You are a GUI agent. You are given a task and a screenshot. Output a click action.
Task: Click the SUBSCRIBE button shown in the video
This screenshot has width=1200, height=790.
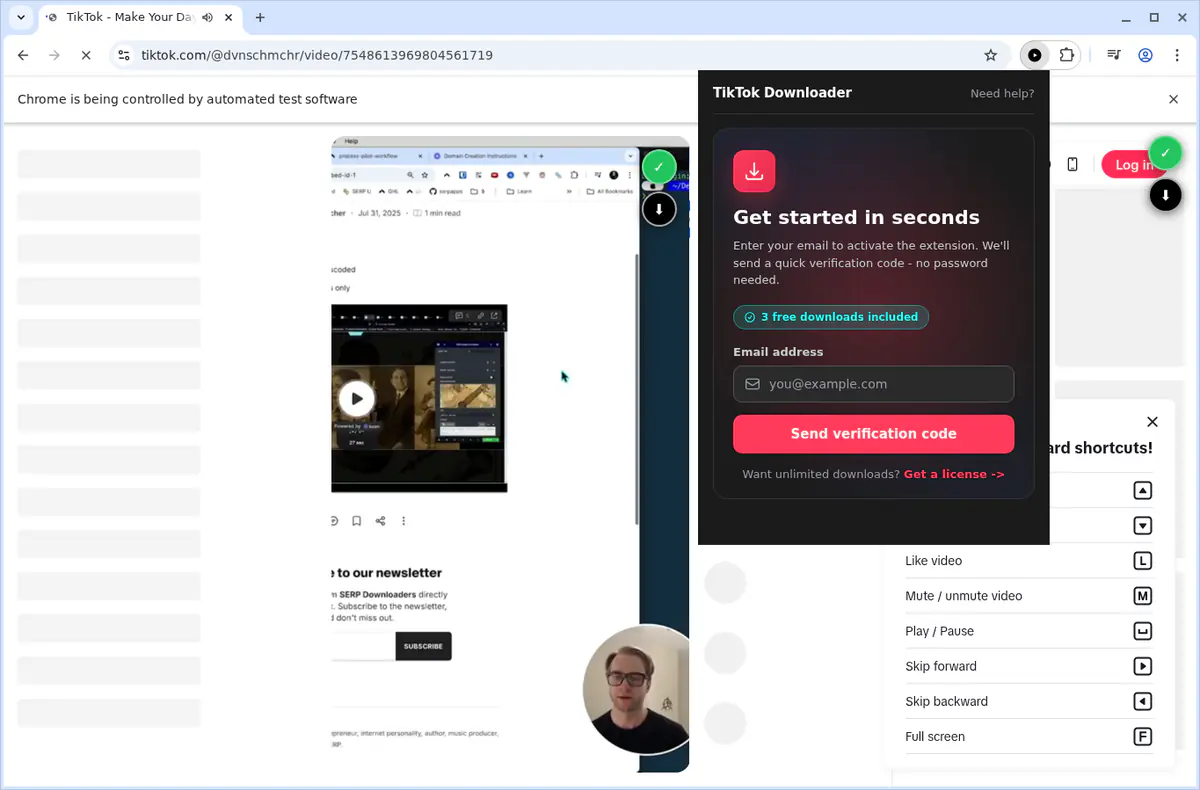point(423,646)
